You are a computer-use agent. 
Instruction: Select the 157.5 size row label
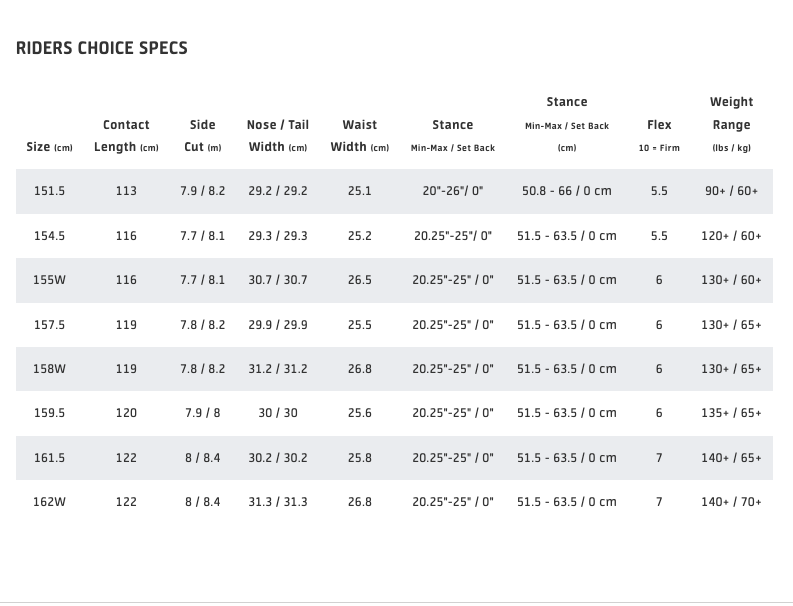(x=49, y=325)
